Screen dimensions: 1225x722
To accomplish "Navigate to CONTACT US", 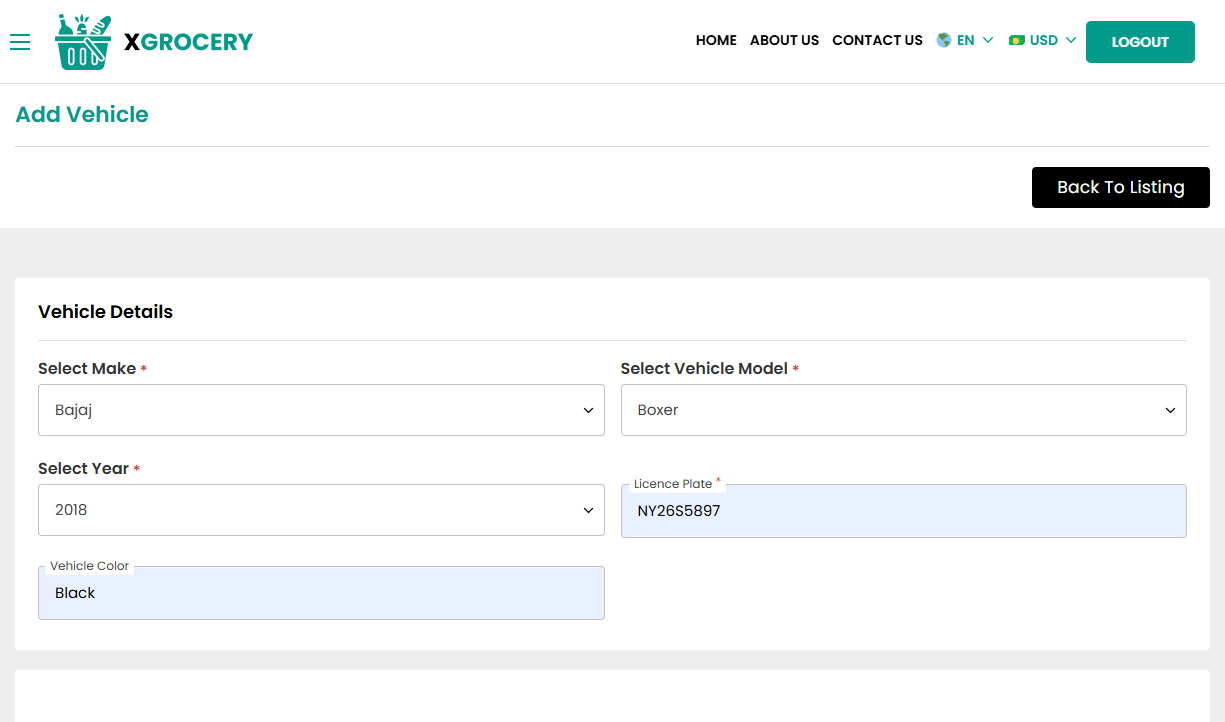I will click(877, 41).
